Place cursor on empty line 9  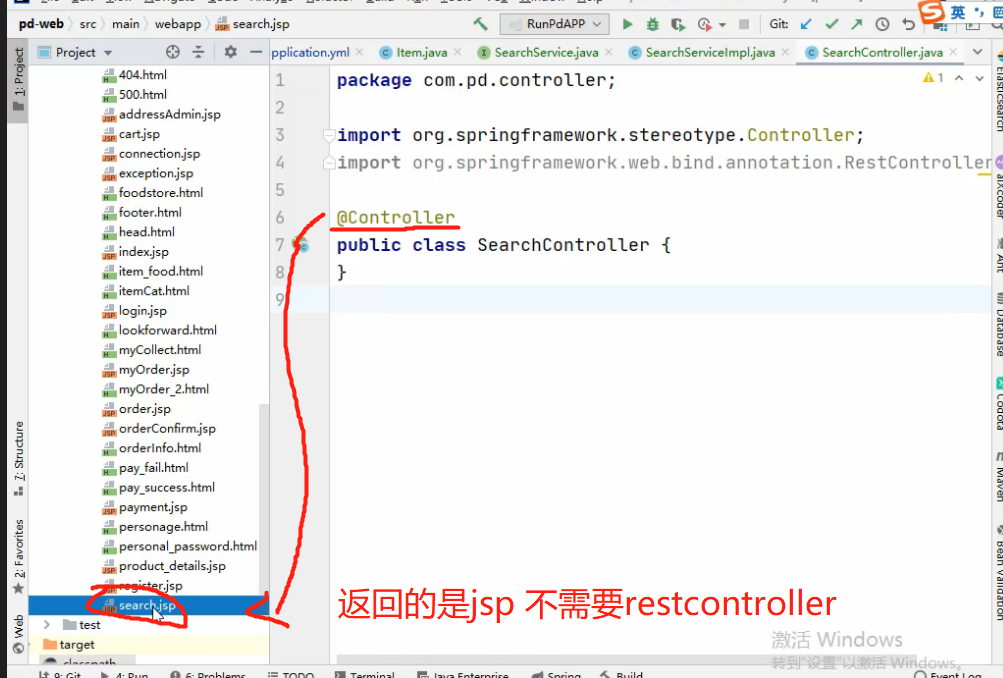659,299
